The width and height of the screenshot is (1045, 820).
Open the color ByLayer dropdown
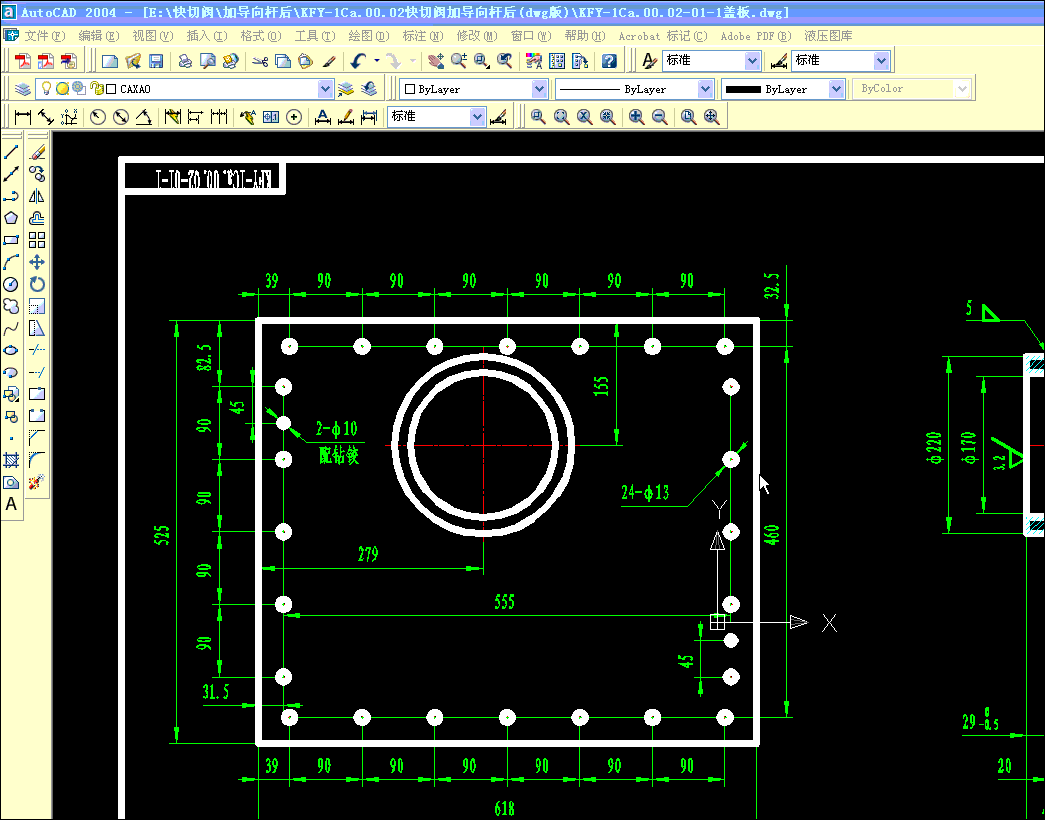pos(539,89)
